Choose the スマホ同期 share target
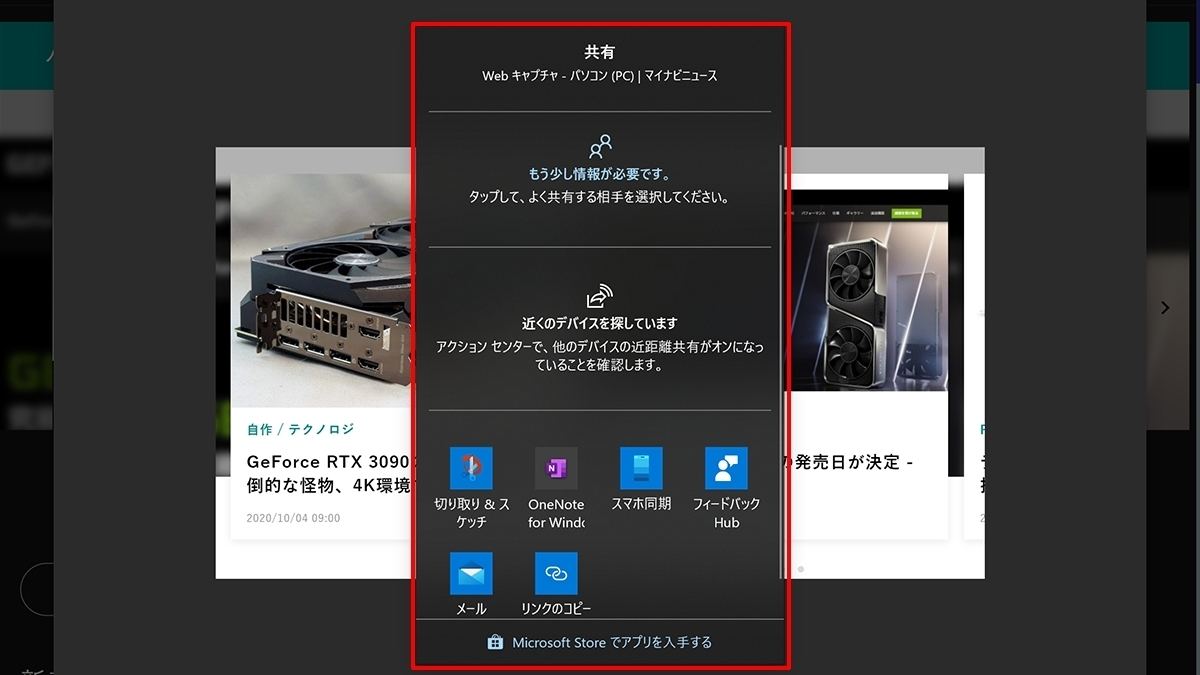This screenshot has width=1200, height=675. tap(641, 480)
